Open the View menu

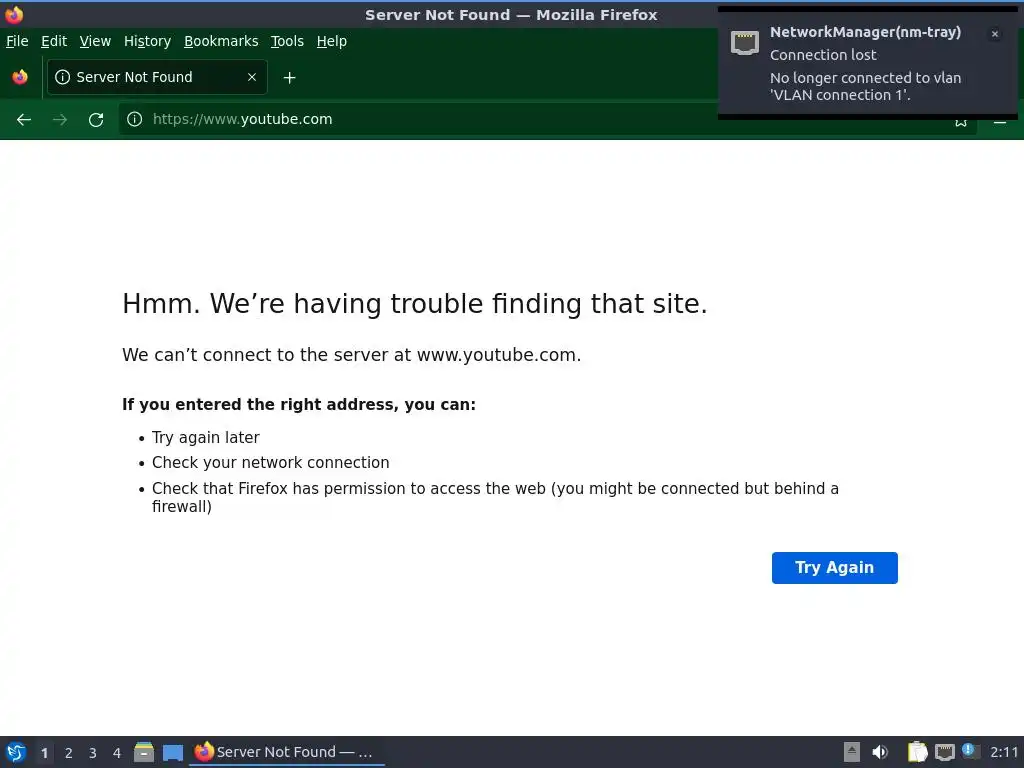pyautogui.click(x=95, y=41)
